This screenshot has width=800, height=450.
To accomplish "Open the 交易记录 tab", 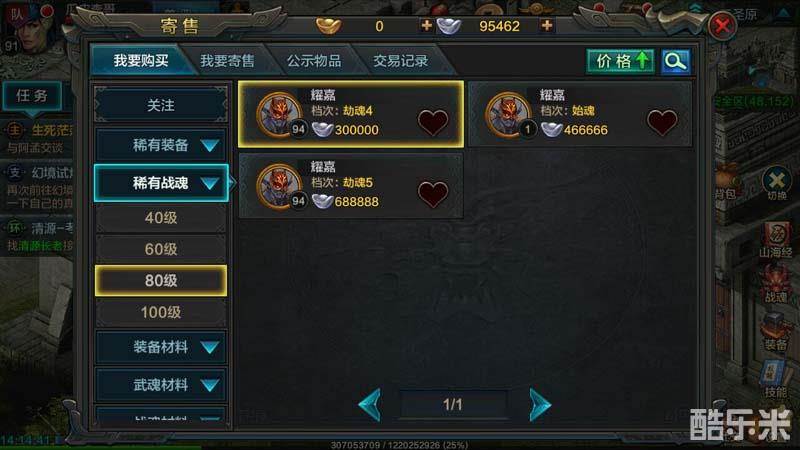I will coord(401,61).
